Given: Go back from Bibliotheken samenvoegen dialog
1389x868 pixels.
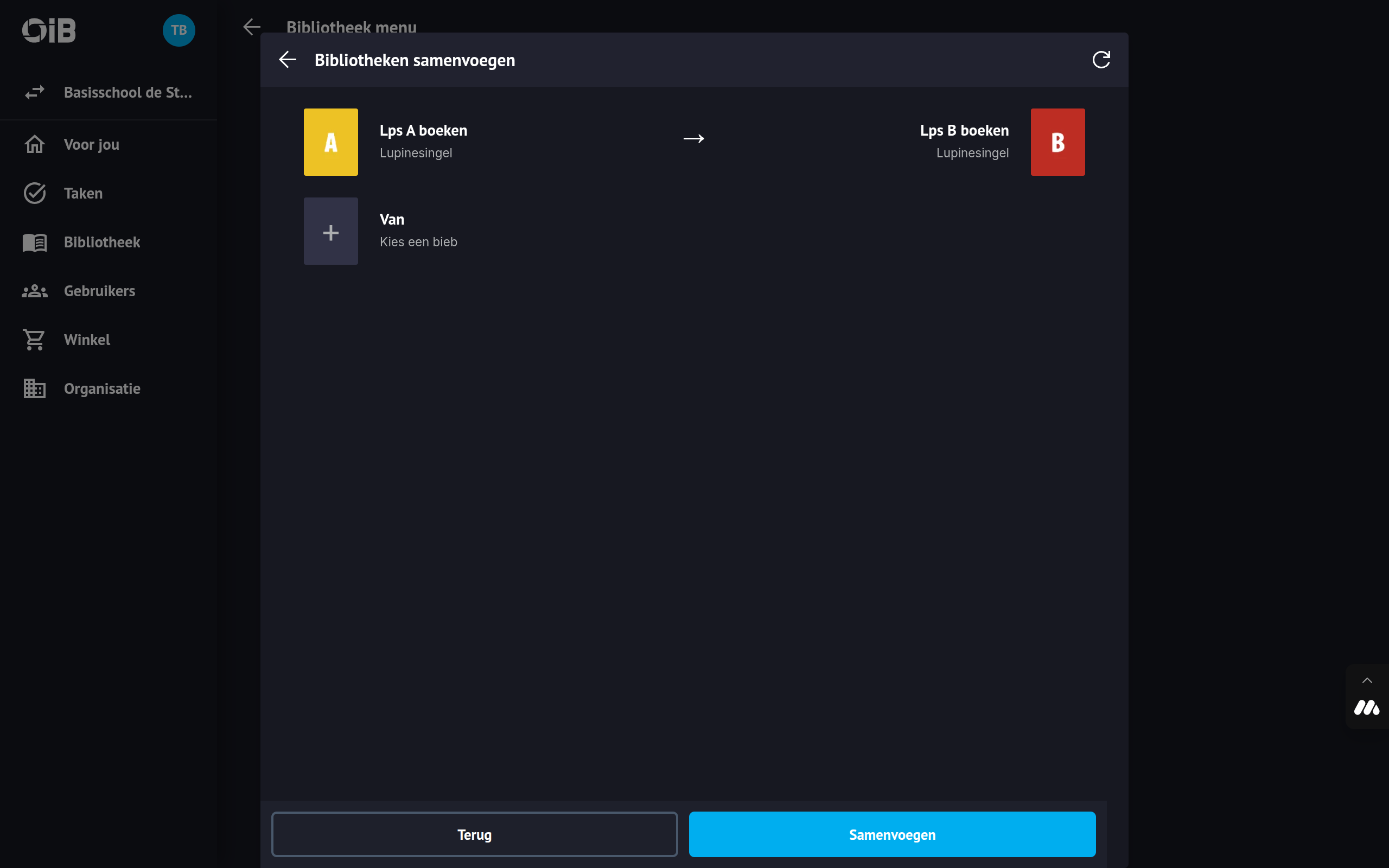Looking at the screenshot, I should coord(288,60).
